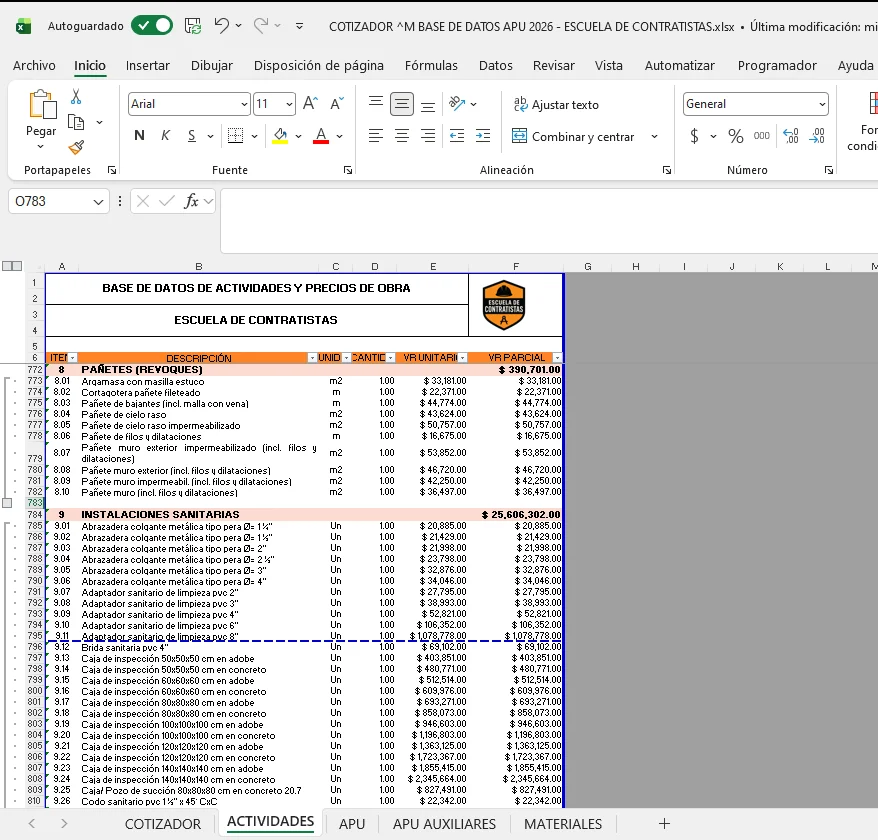Toggle middle vertical alignment

(402, 104)
